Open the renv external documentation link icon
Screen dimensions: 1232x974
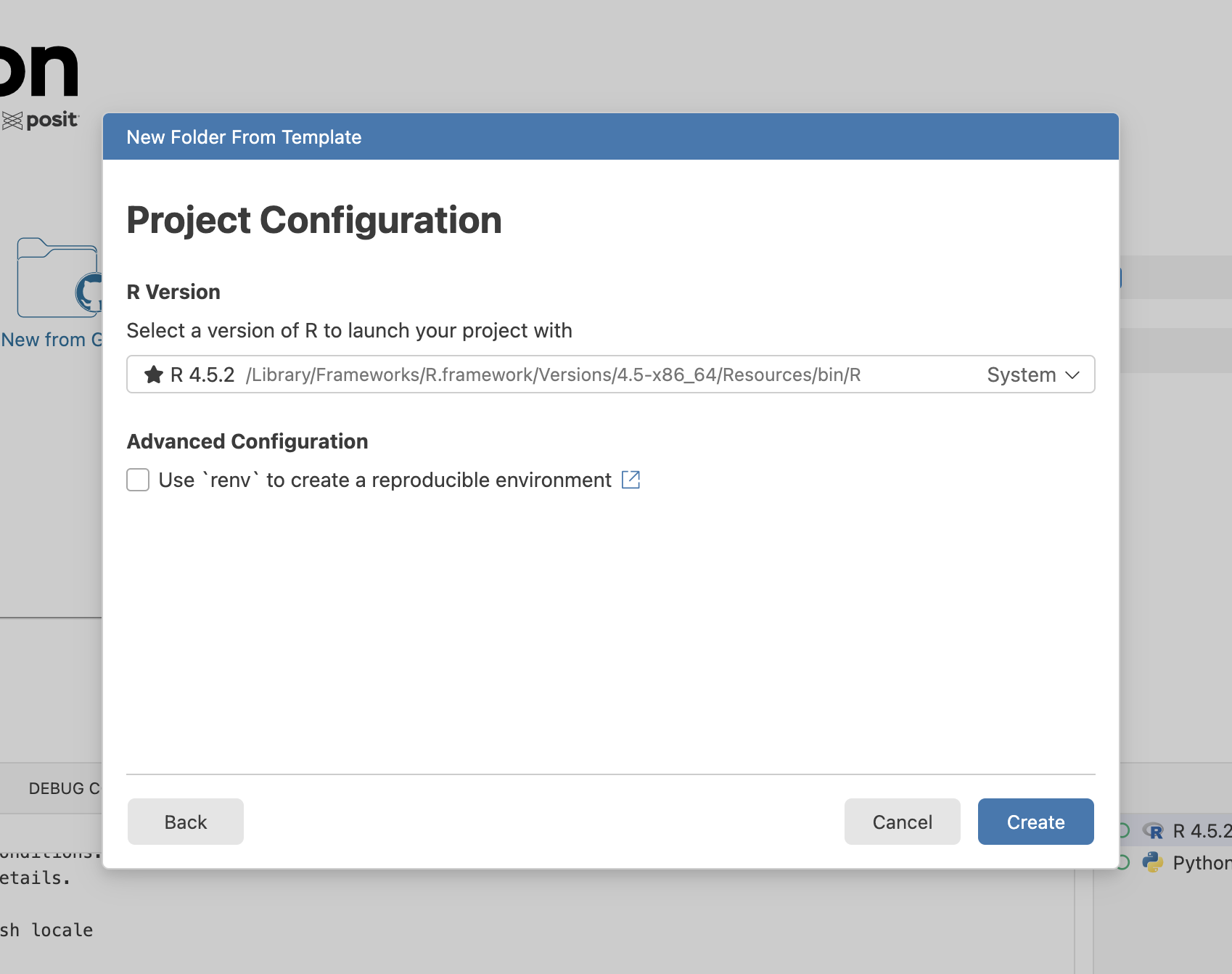[x=631, y=480]
